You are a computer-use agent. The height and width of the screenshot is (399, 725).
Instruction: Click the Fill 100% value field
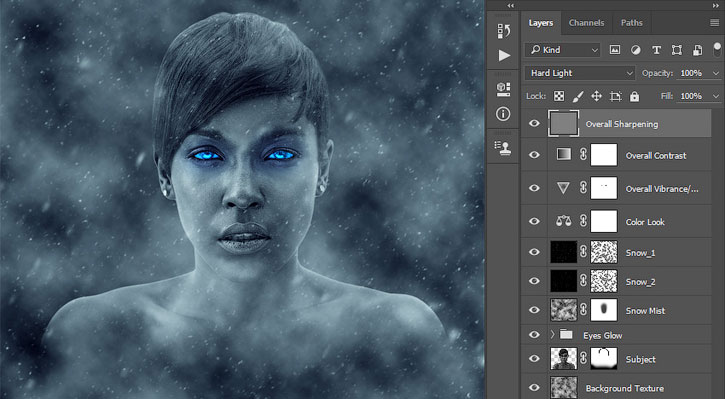pos(692,96)
